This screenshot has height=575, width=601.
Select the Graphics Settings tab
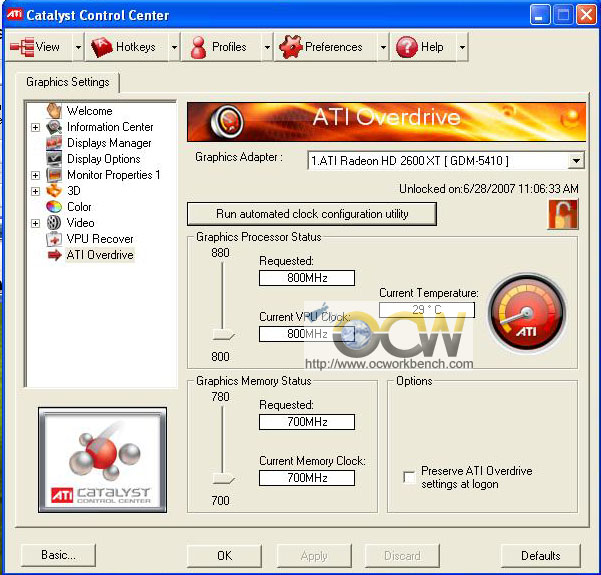pyautogui.click(x=67, y=82)
